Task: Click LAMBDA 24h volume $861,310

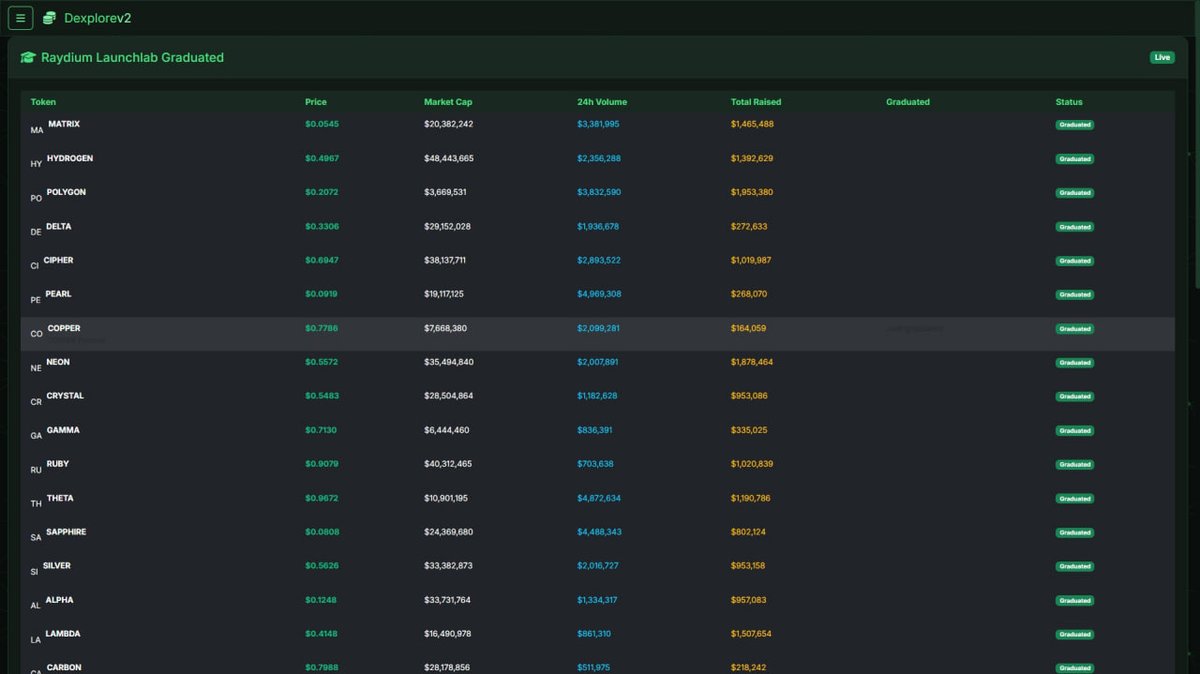Action: [x=594, y=634]
